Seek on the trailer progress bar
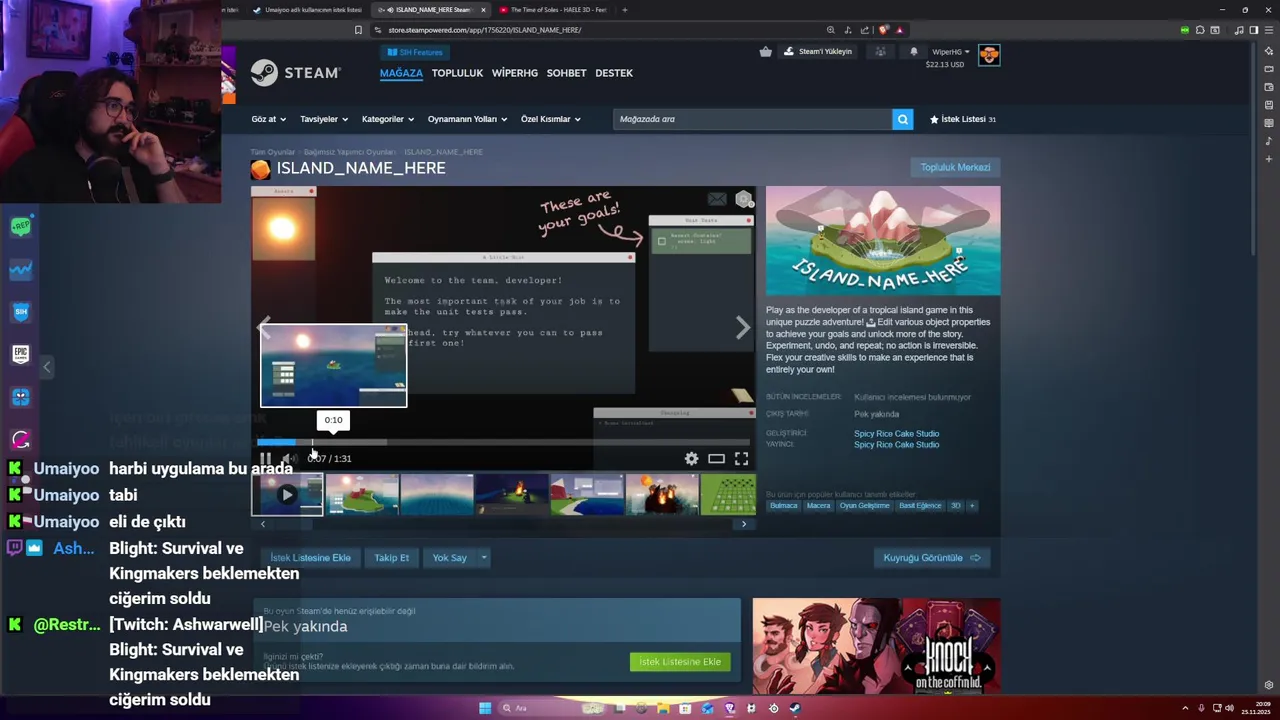1280x720 pixels. 503,442
